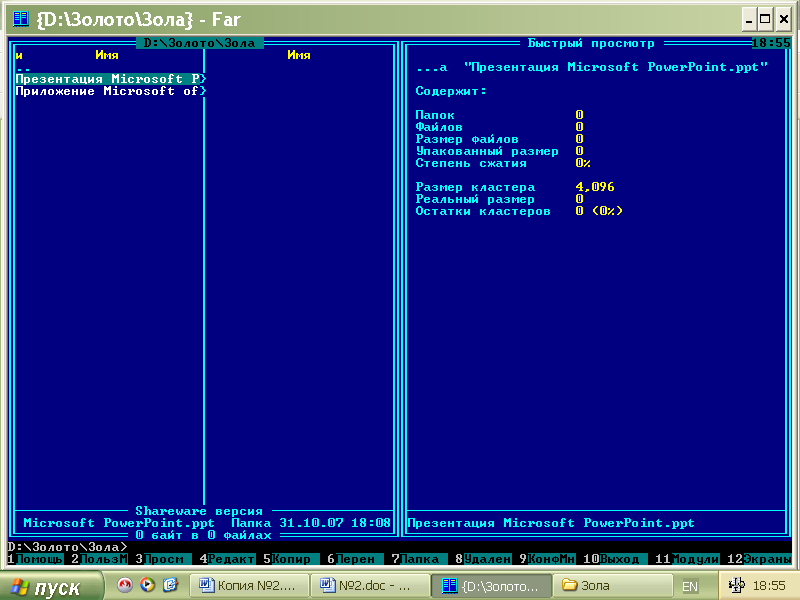Click the 0 байт в 0 файлах summary
This screenshot has width=800, height=600.
pos(204,535)
